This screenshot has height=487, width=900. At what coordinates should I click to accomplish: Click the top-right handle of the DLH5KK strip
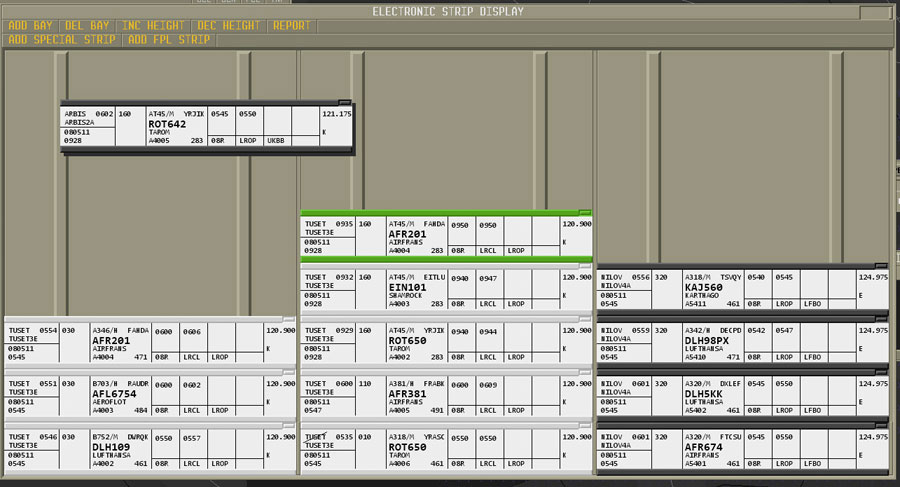(880, 372)
